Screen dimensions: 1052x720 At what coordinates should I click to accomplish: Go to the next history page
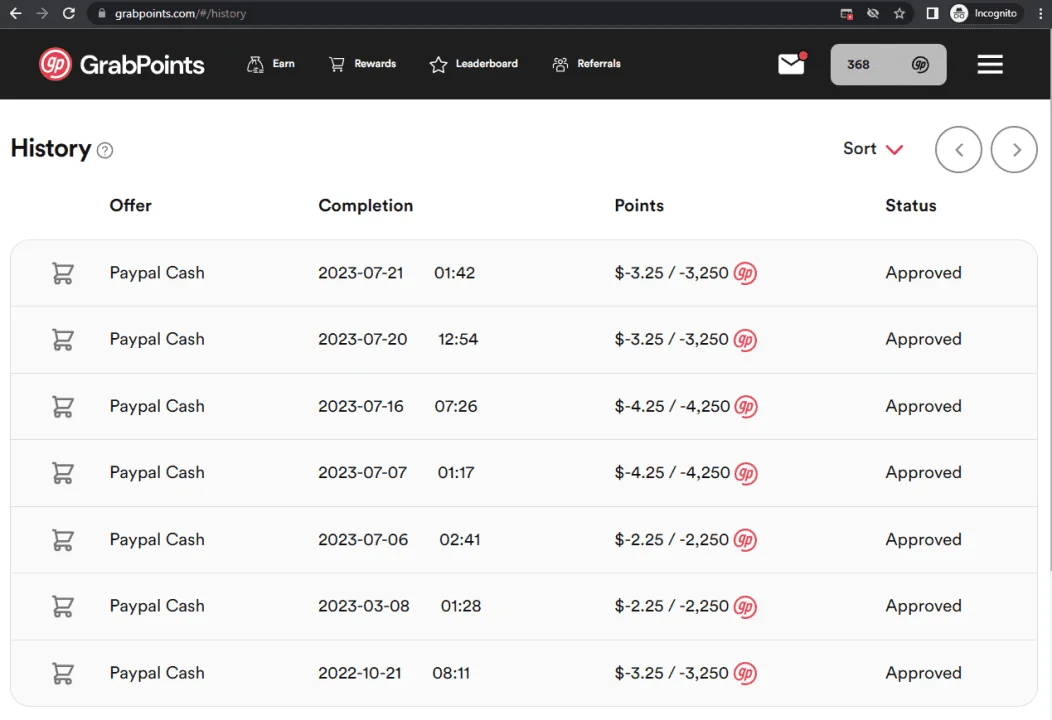pos(1014,150)
